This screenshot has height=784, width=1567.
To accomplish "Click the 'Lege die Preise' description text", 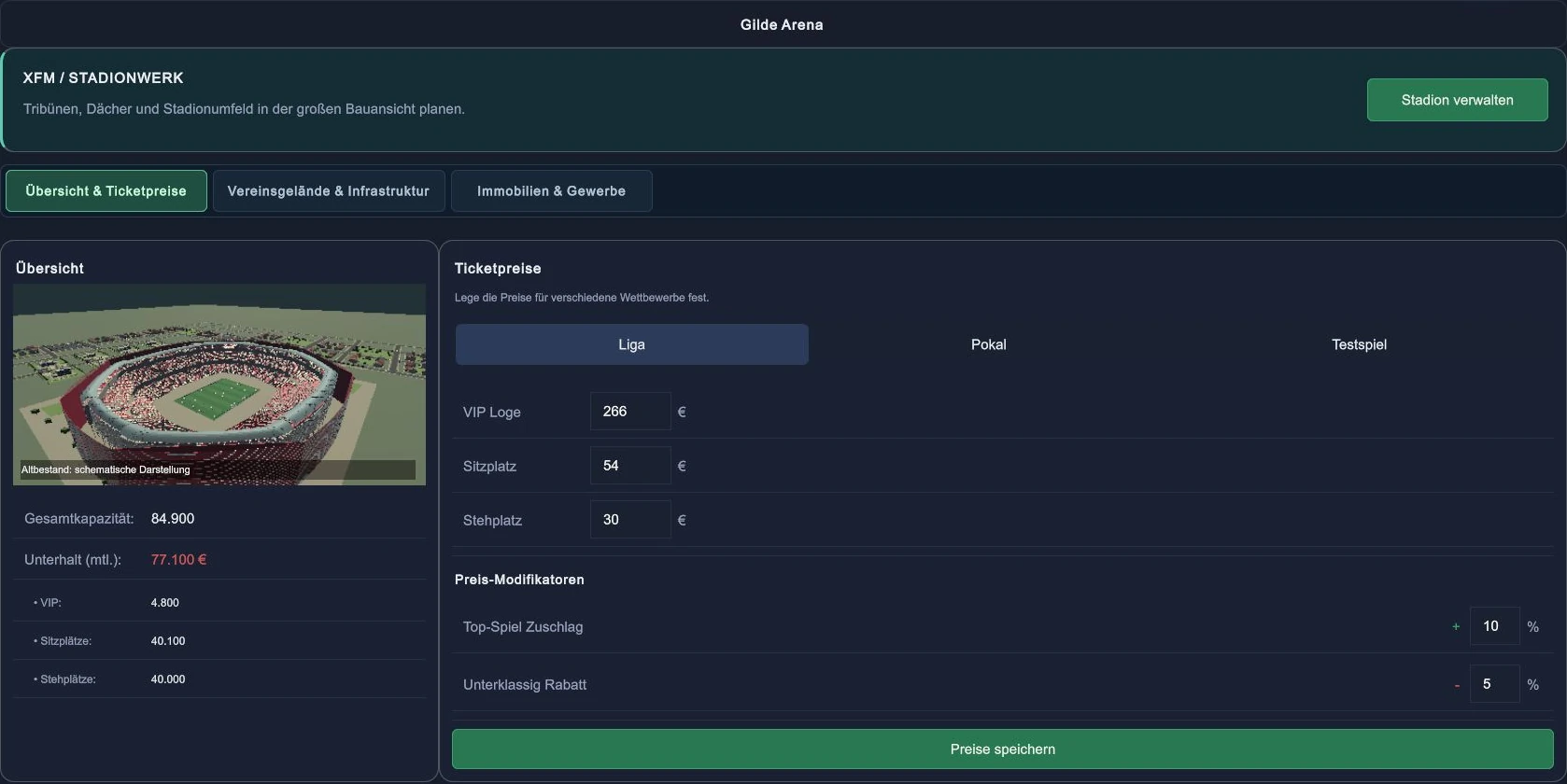I will (x=582, y=298).
